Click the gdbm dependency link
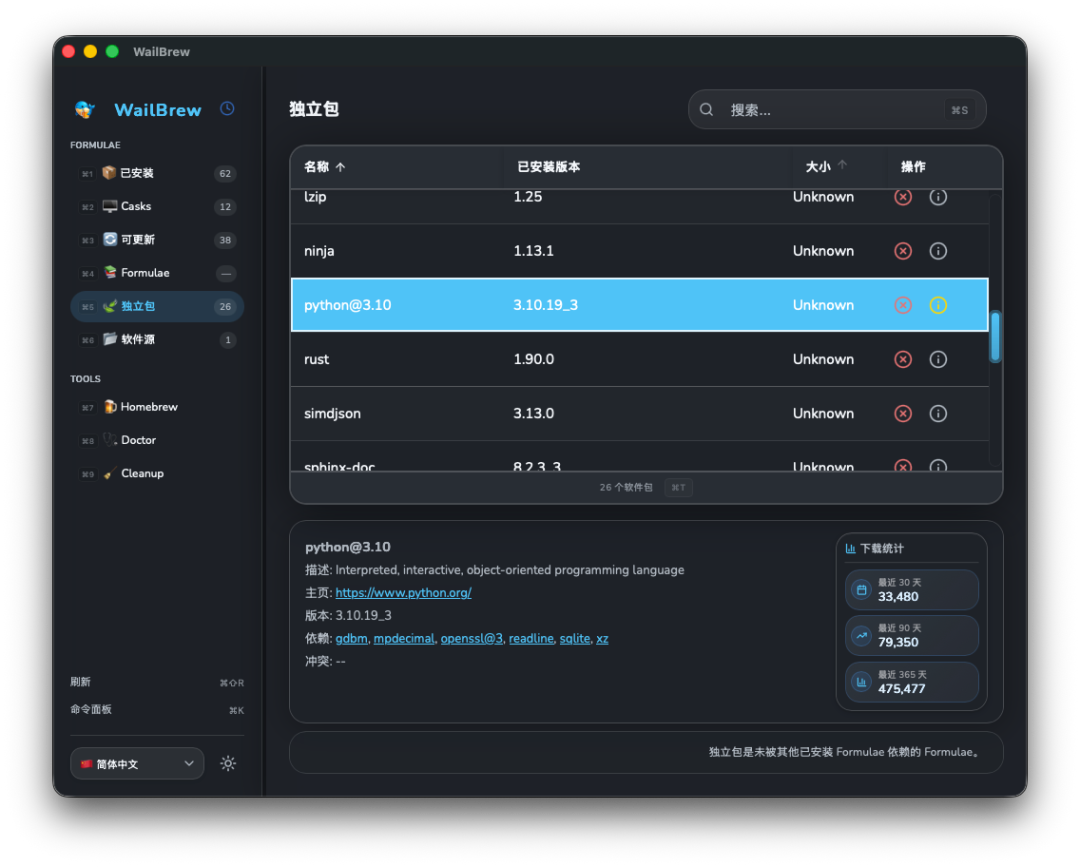 (351, 638)
